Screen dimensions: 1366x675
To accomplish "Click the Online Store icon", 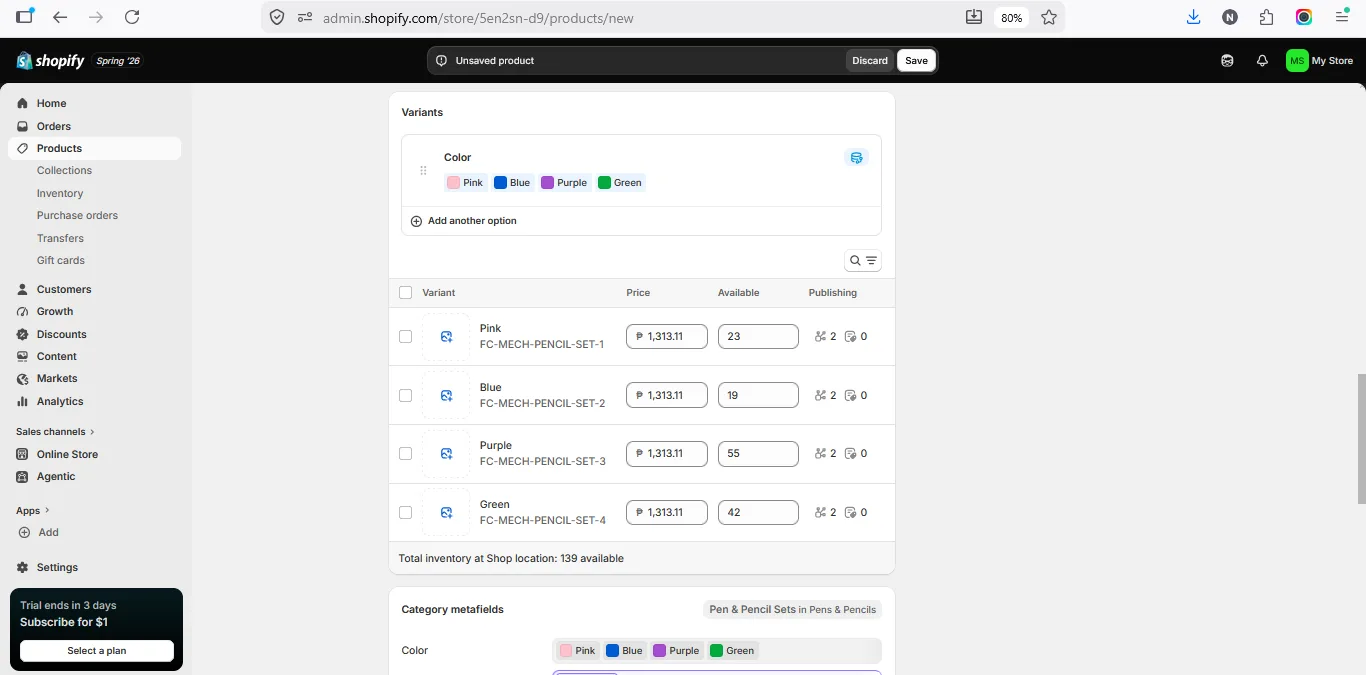I will pos(23,454).
